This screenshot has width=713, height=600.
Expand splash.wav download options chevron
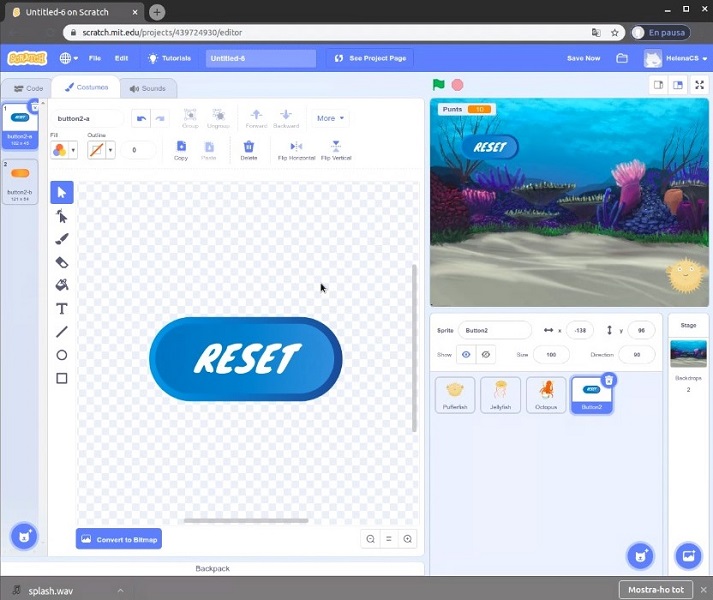[121, 590]
